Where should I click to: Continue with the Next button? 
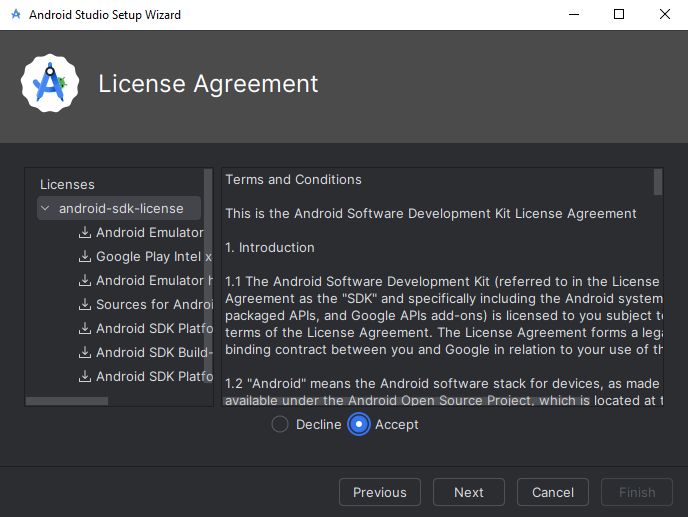[x=469, y=492]
